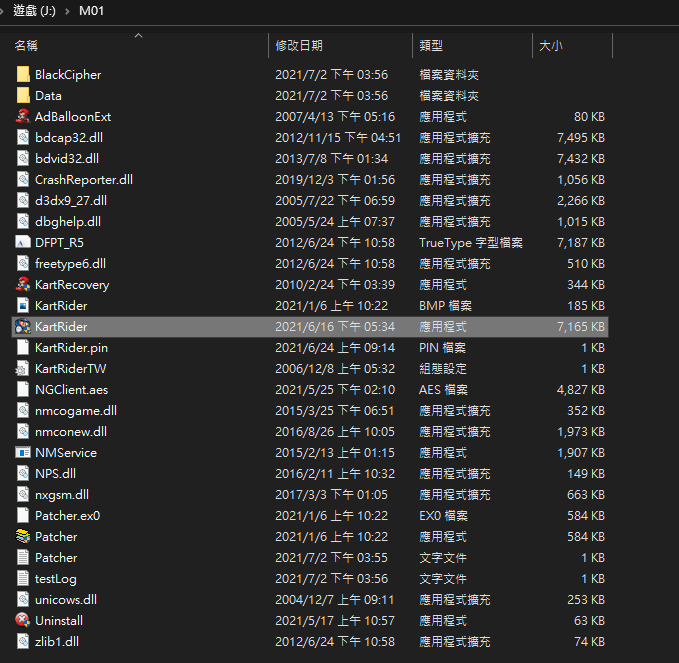Viewport: 679px width, 663px height.
Task: Click the 2,266 KB size of d3dx9_27.dll
Action: (581, 201)
